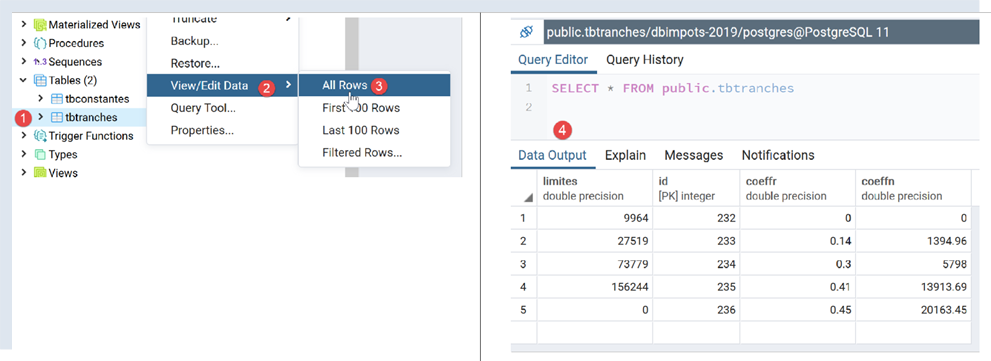991x361 pixels.
Task: Click the tbtranches table icon
Action: click(57, 117)
